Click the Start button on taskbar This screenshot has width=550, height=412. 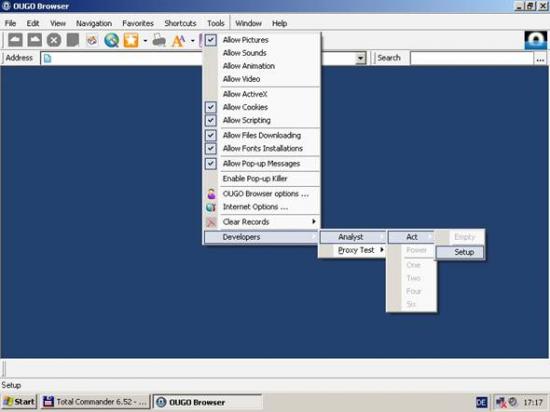(x=19, y=402)
